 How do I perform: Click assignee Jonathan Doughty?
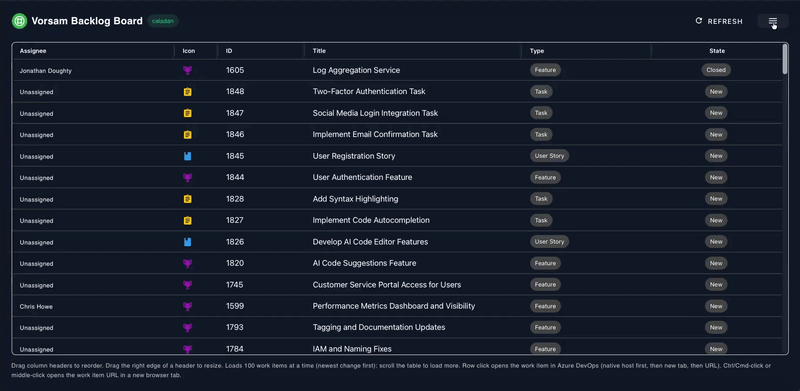pyautogui.click(x=45, y=71)
